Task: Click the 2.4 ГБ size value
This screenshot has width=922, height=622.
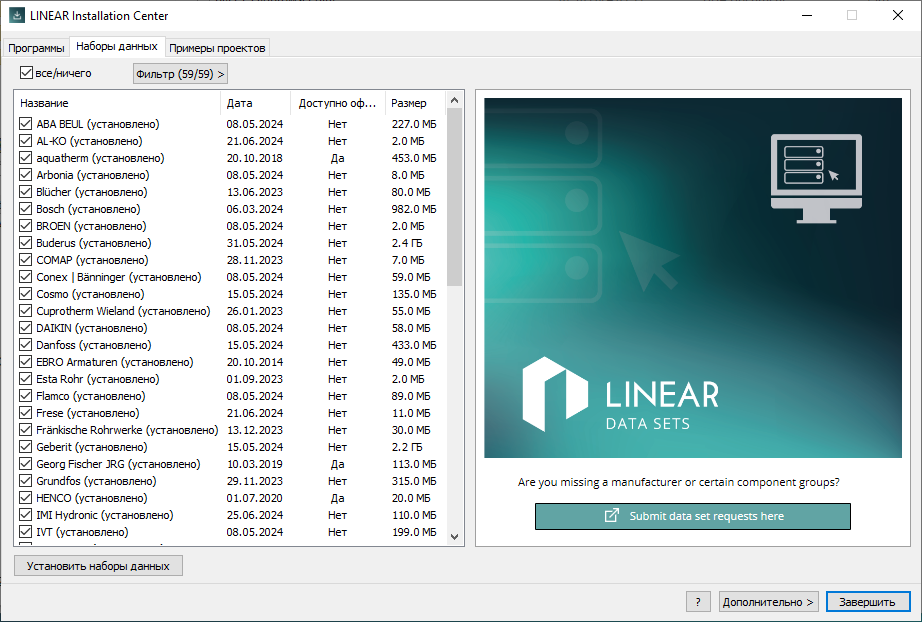Action: 407,243
